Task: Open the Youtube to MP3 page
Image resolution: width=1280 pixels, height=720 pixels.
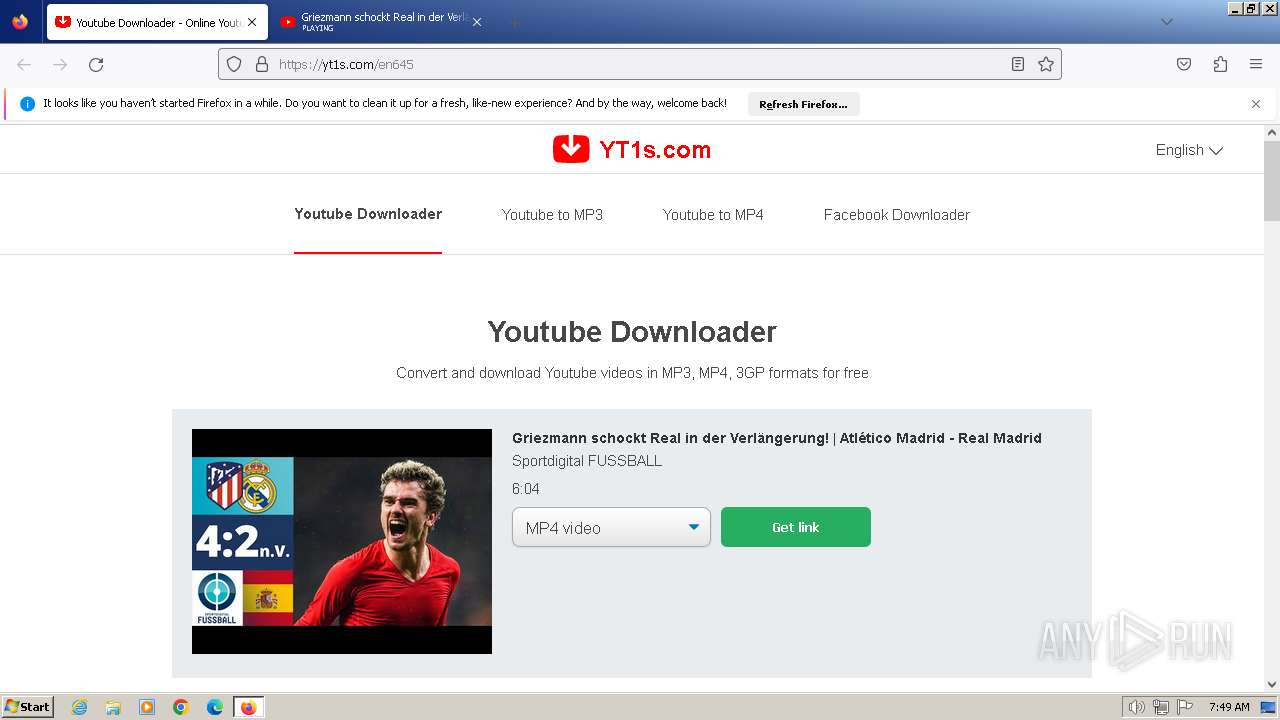Action: [x=552, y=215]
